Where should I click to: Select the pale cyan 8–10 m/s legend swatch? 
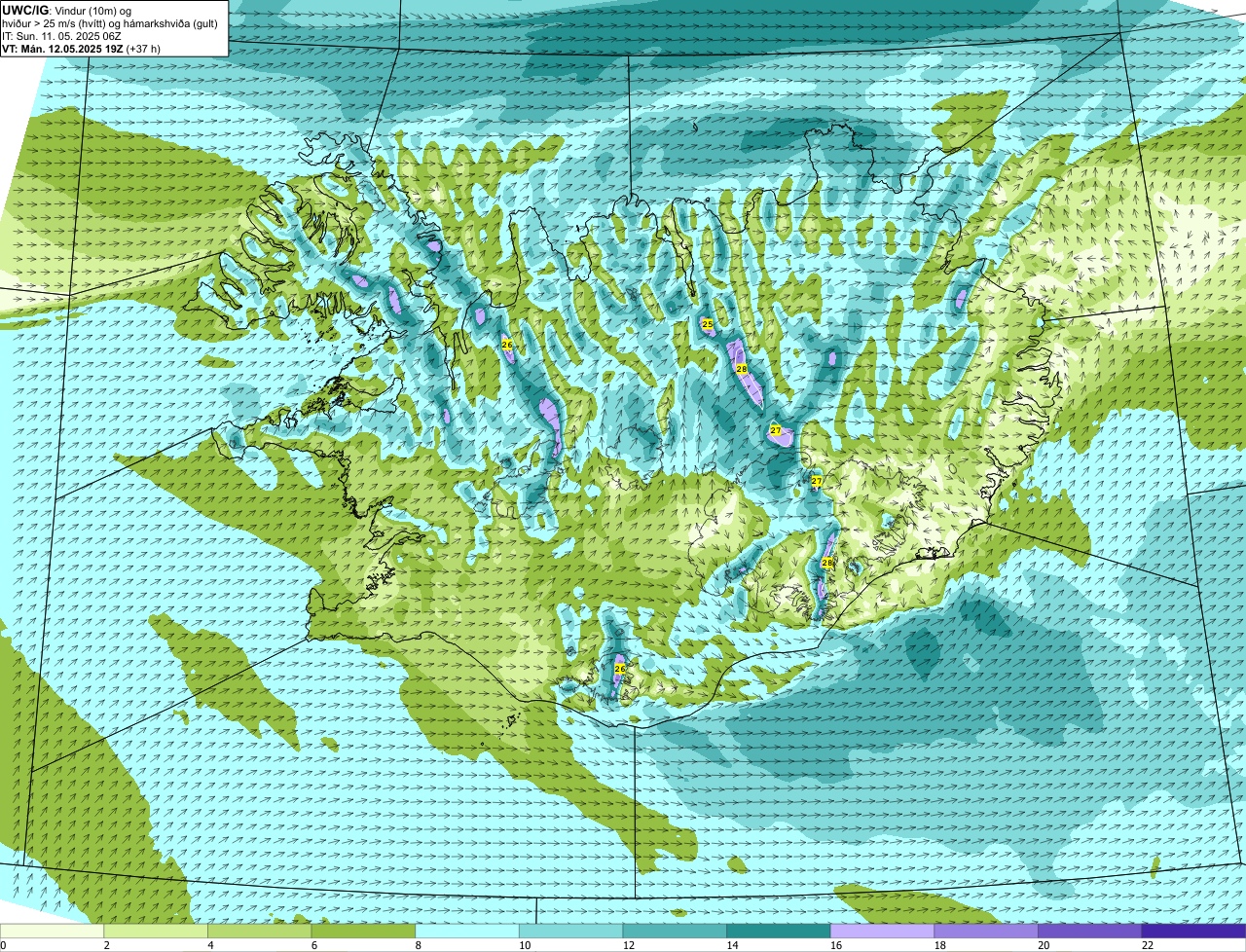467,932
